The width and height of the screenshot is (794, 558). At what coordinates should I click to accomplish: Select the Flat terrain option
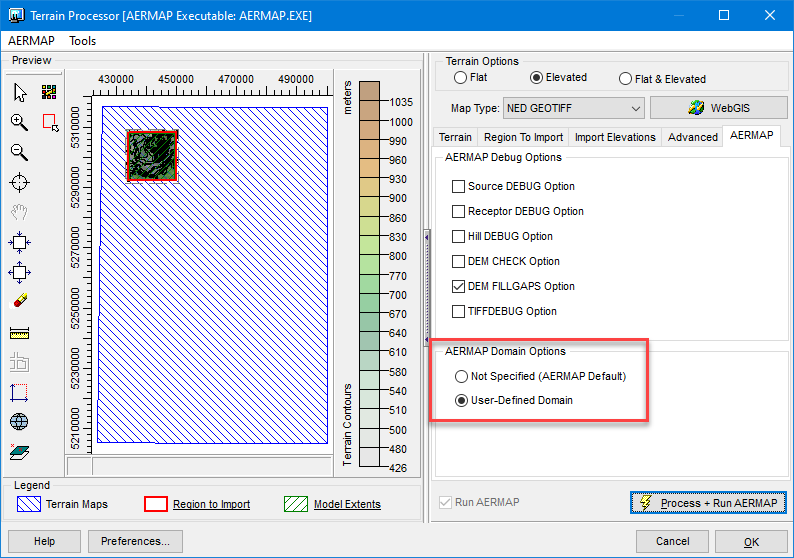click(460, 77)
